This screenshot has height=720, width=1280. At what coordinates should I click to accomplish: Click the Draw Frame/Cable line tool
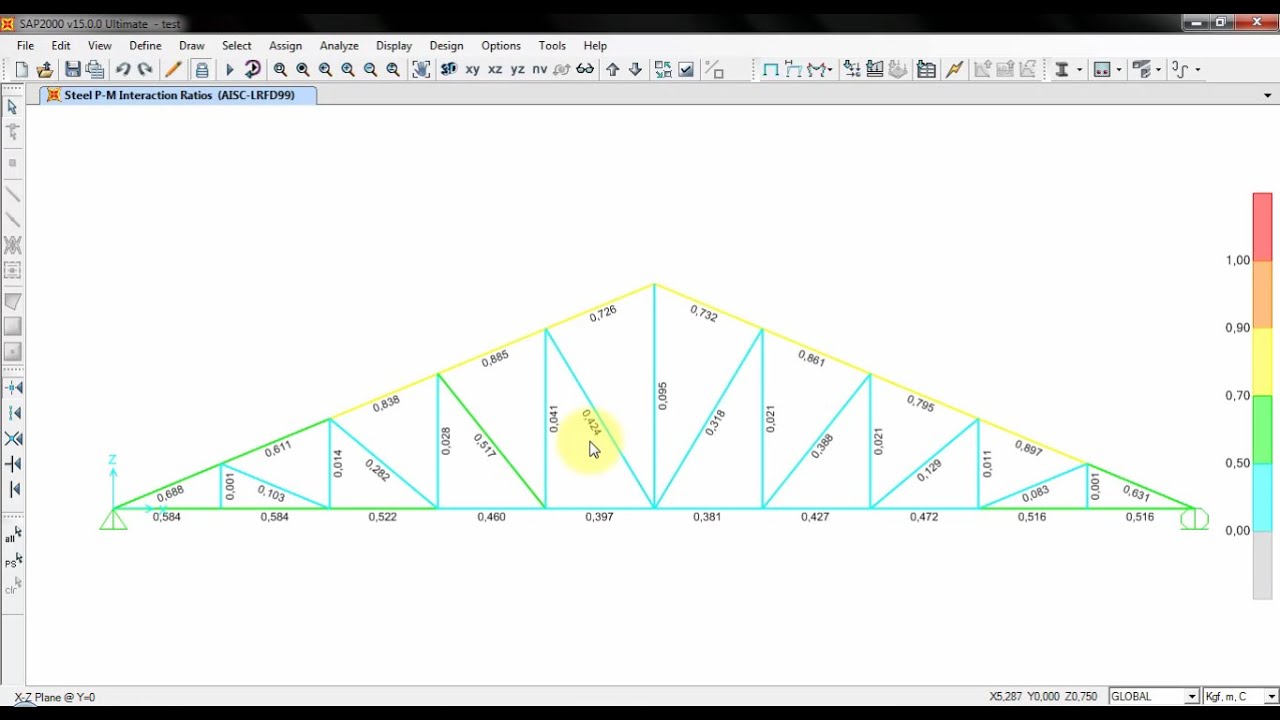[x=13, y=194]
